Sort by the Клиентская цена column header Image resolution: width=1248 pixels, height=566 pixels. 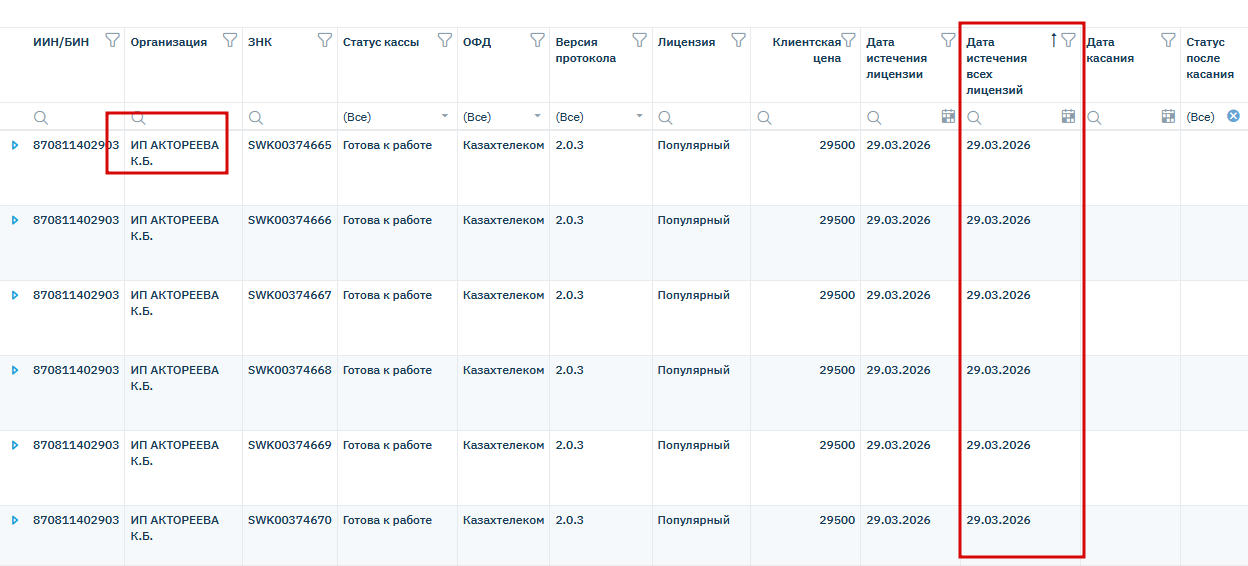806,50
